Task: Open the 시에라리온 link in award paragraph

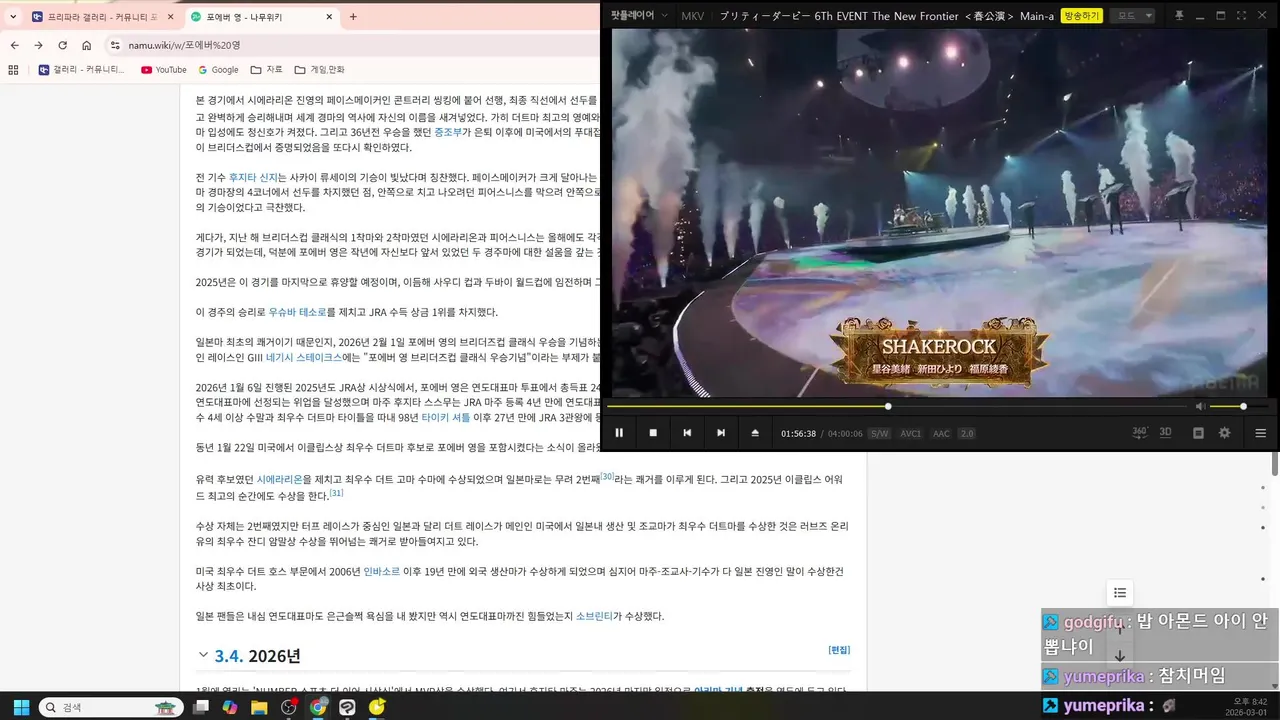Action: click(279, 480)
